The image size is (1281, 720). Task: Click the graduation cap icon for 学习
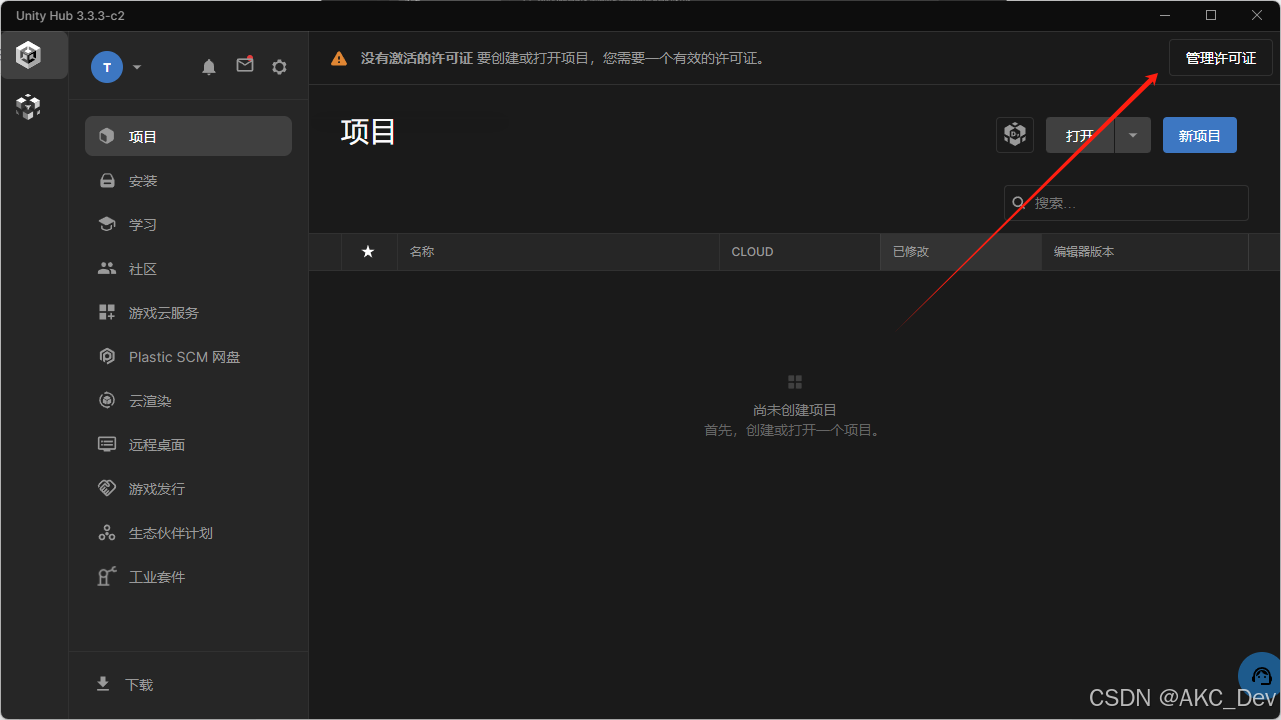pyautogui.click(x=107, y=224)
